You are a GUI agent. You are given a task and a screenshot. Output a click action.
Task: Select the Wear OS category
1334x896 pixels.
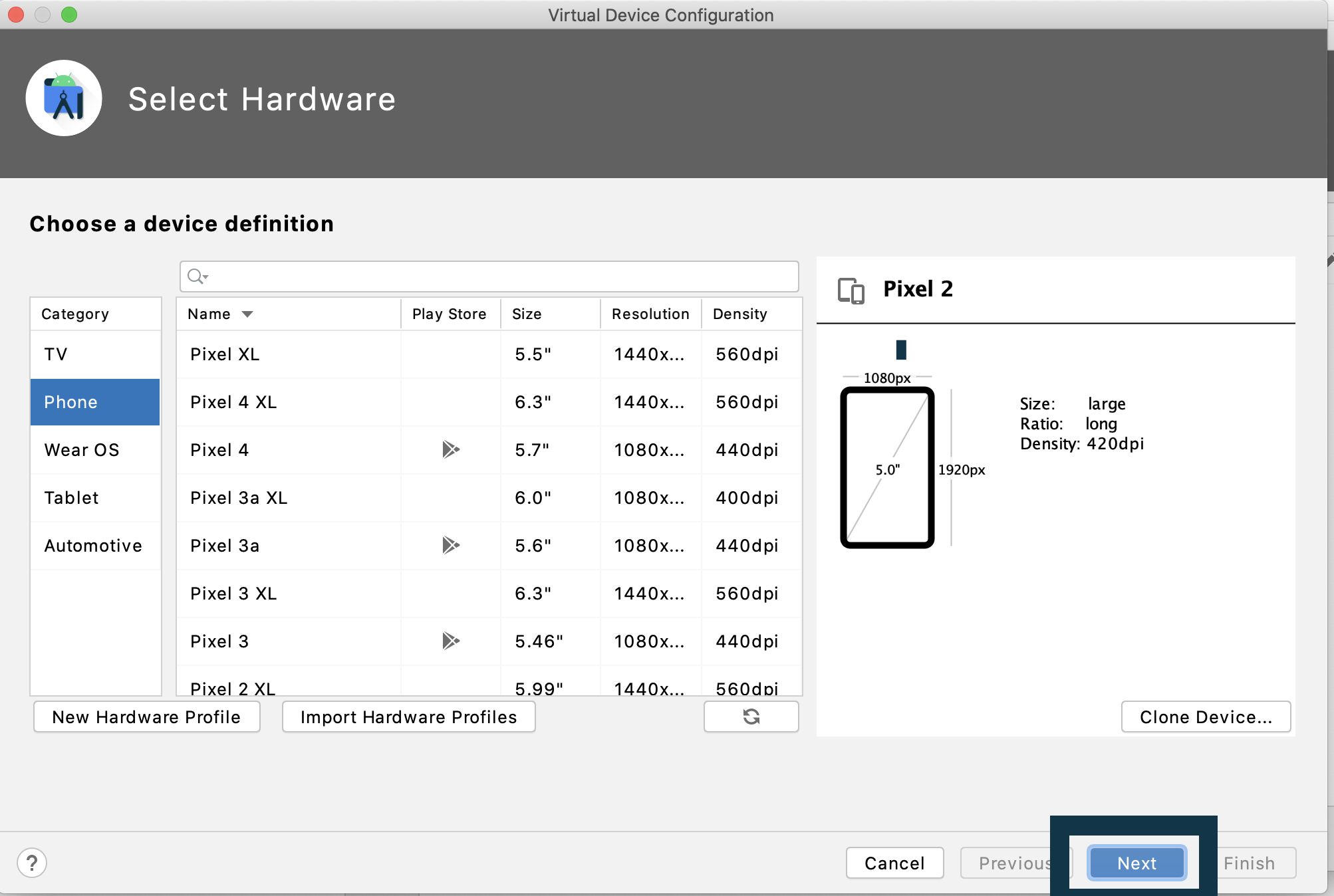pos(82,450)
